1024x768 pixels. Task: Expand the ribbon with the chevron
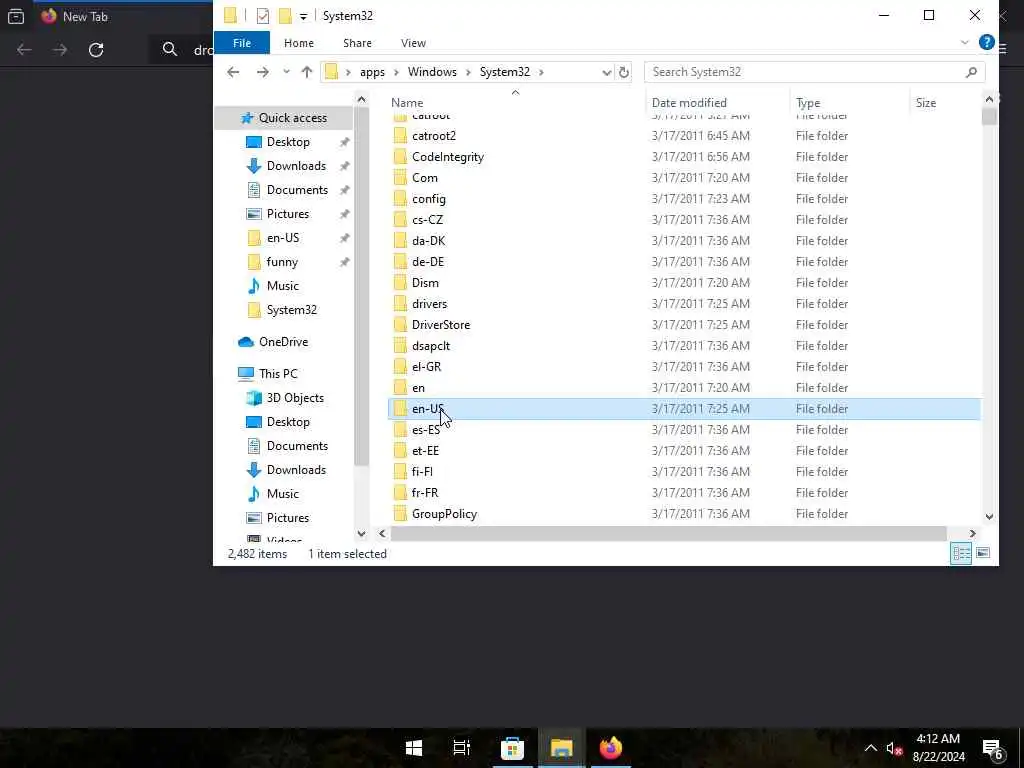tap(964, 42)
